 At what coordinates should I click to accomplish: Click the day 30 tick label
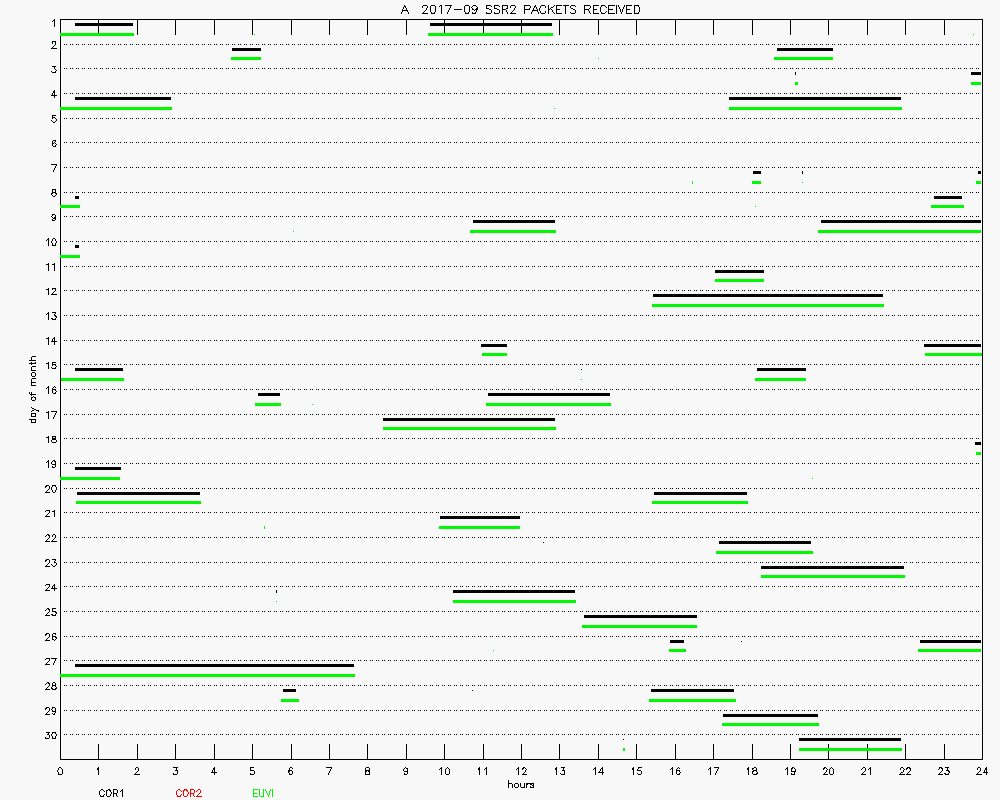pos(48,735)
